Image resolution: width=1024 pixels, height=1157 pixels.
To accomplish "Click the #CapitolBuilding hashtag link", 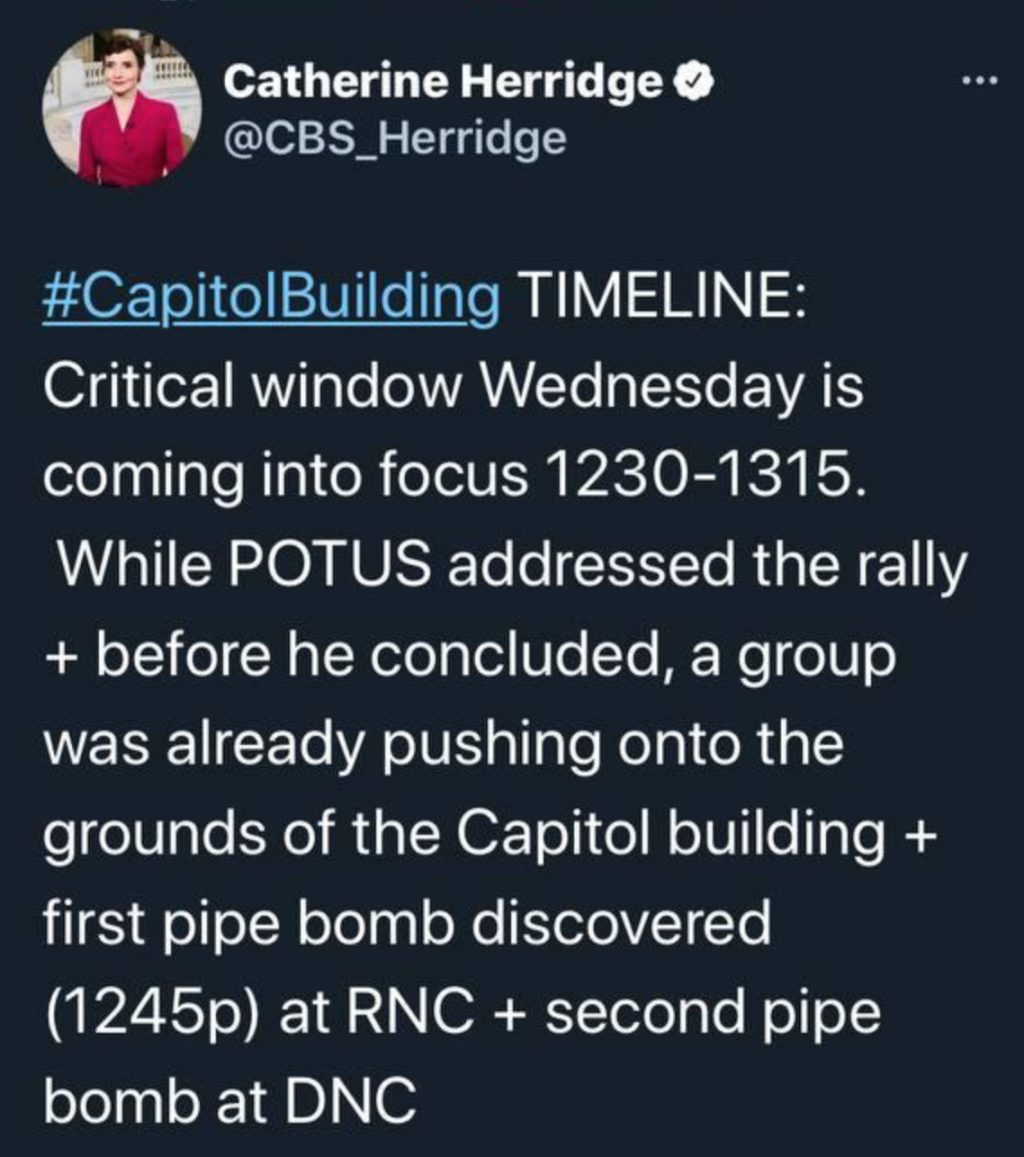I will click(272, 300).
